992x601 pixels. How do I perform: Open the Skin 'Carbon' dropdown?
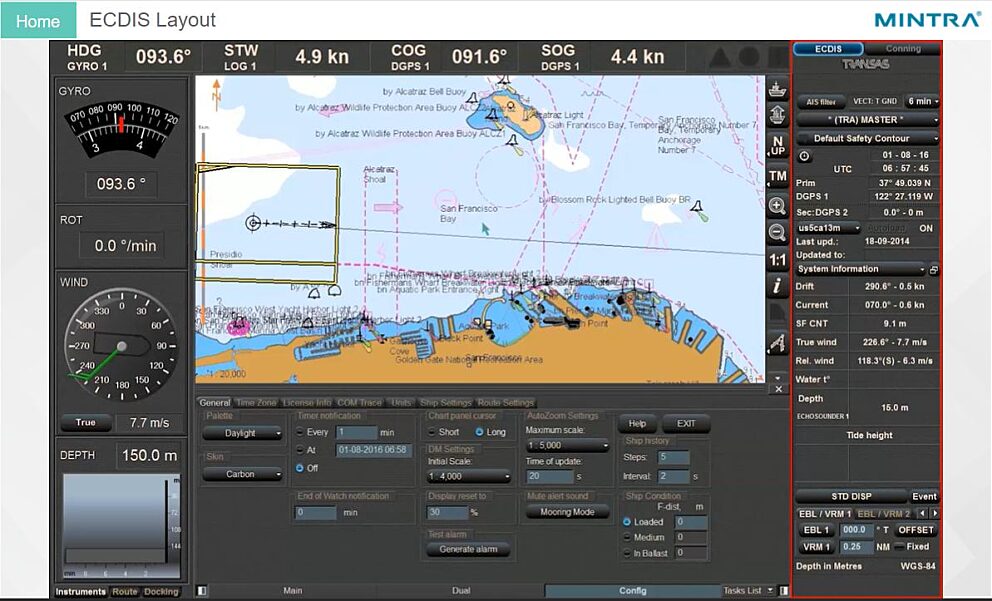click(x=243, y=474)
